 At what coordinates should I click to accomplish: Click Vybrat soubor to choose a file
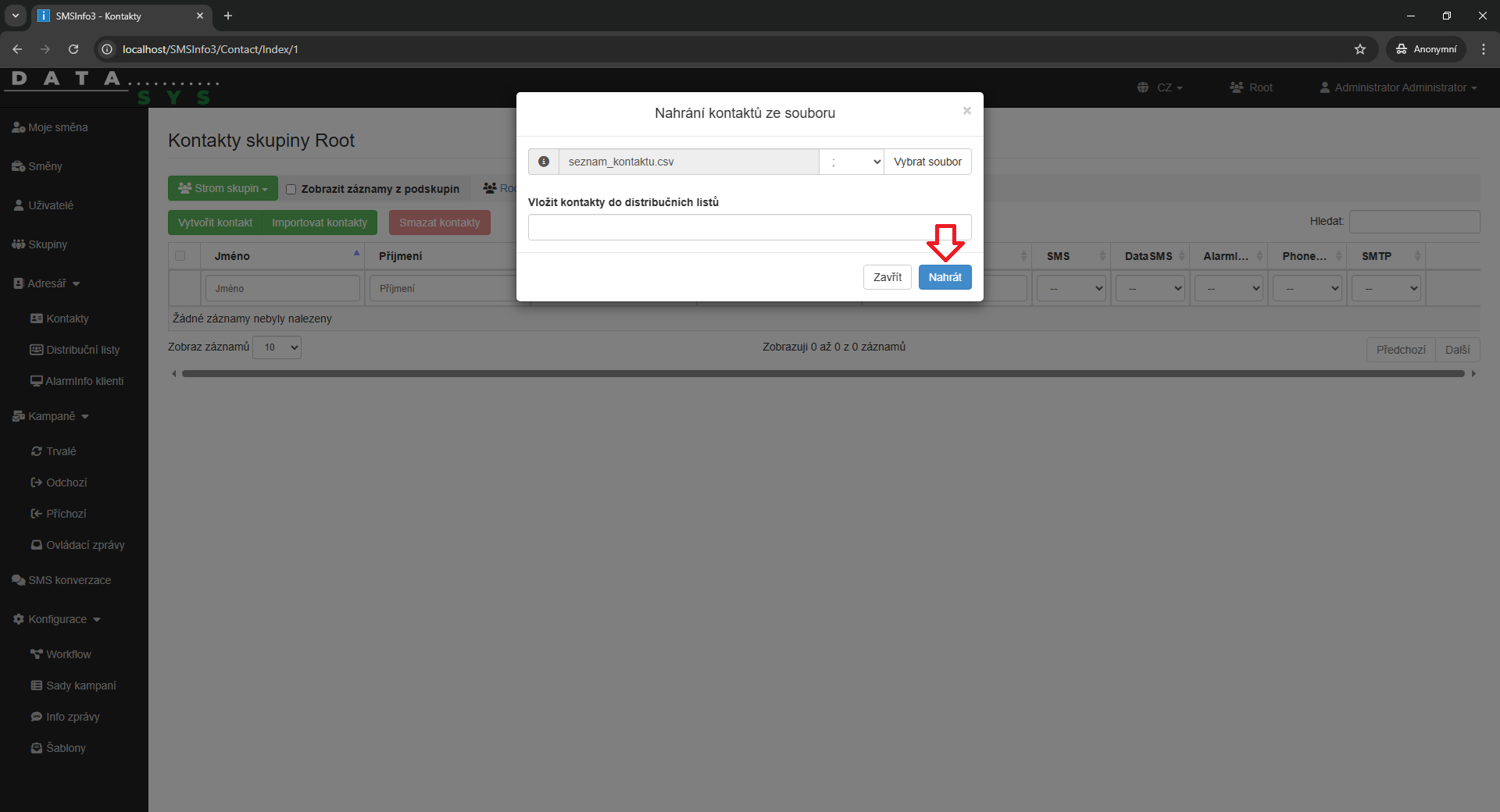(927, 162)
